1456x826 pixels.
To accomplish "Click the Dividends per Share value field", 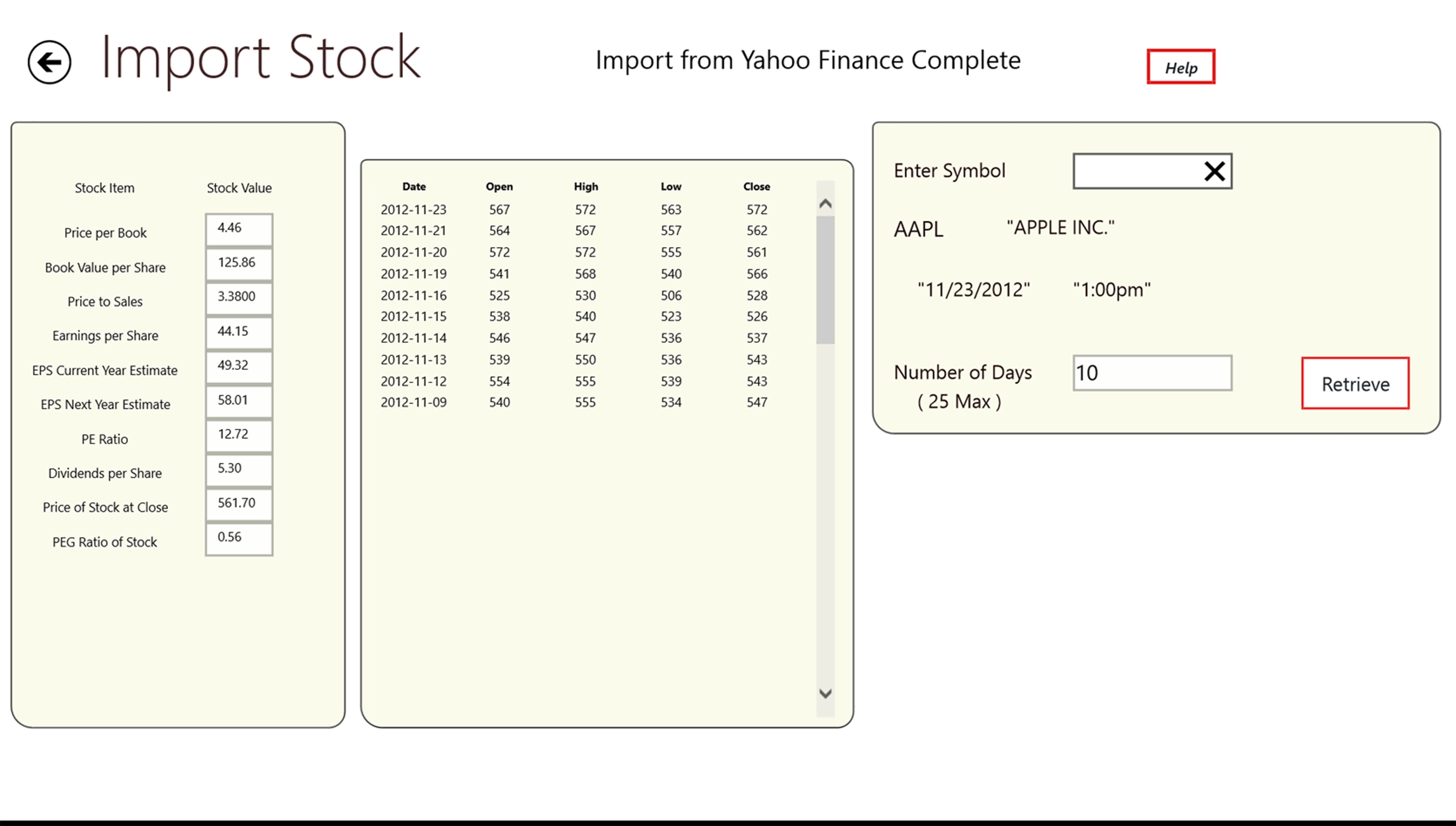I will point(239,469).
